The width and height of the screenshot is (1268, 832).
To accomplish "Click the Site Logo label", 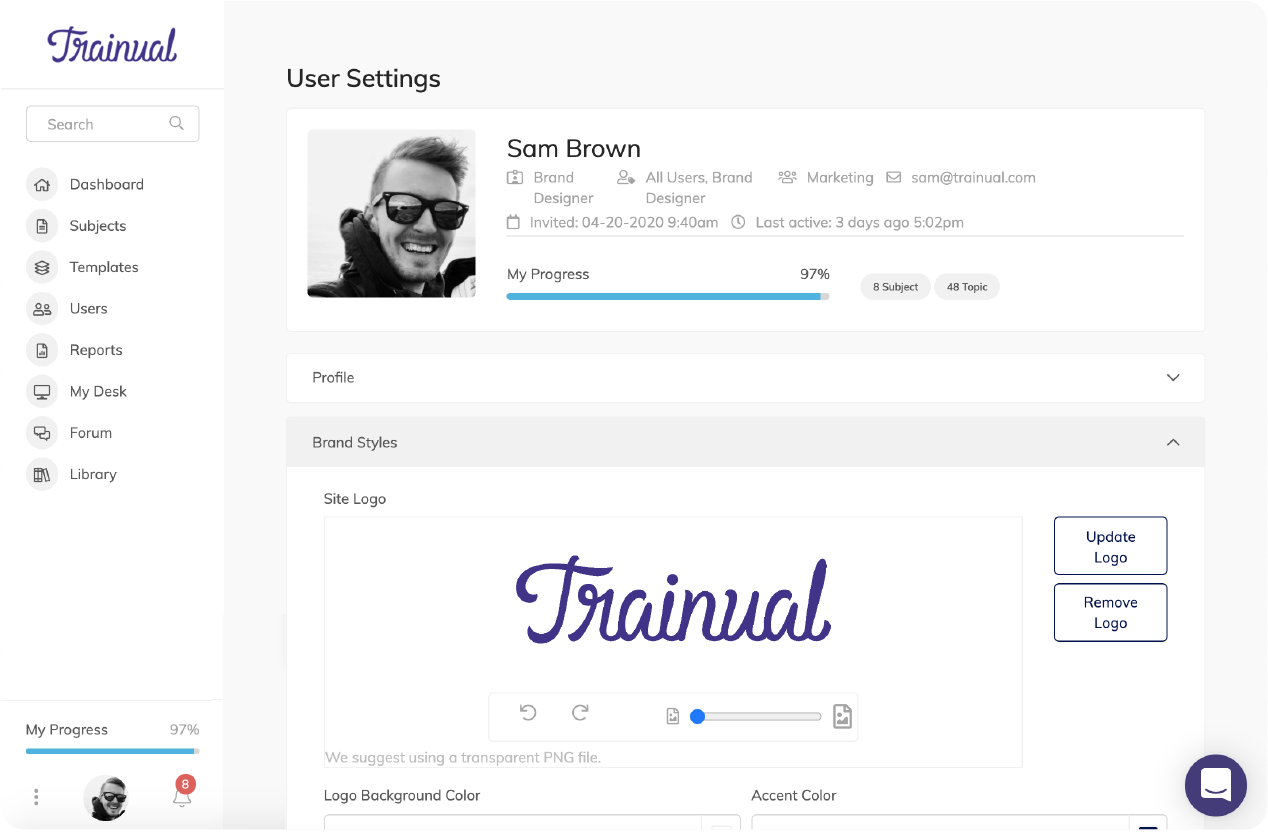I will point(355,499).
